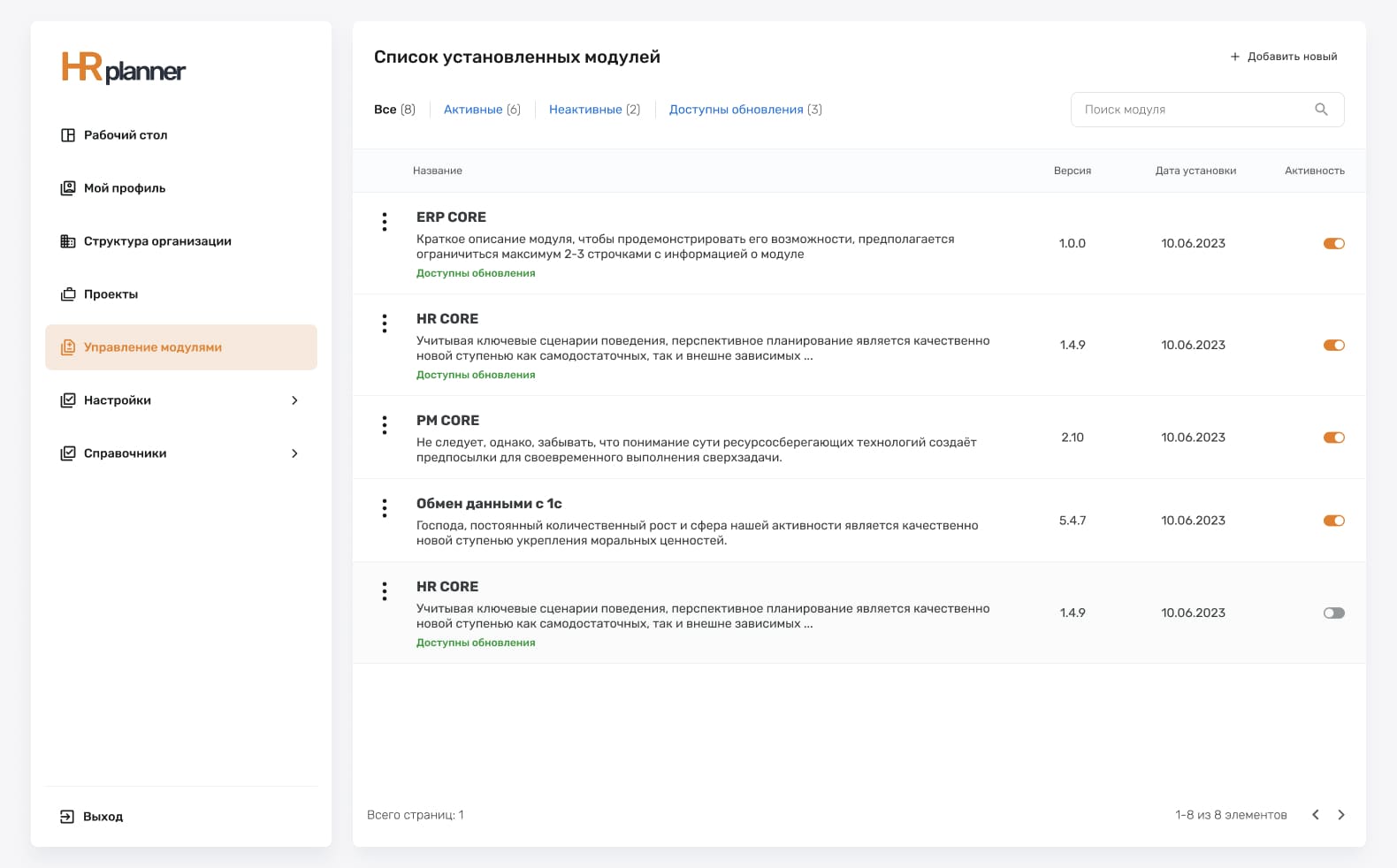Go to next page with right arrow
1397x868 pixels.
(x=1341, y=815)
